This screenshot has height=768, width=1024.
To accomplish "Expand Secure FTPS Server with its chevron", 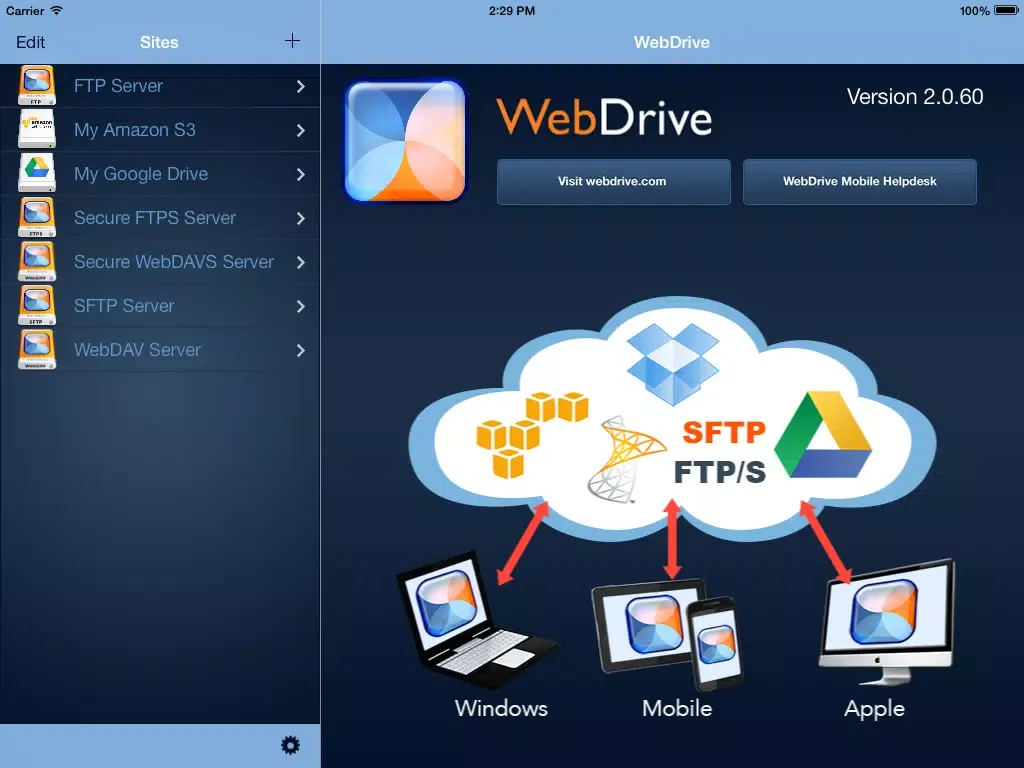I will 300,217.
